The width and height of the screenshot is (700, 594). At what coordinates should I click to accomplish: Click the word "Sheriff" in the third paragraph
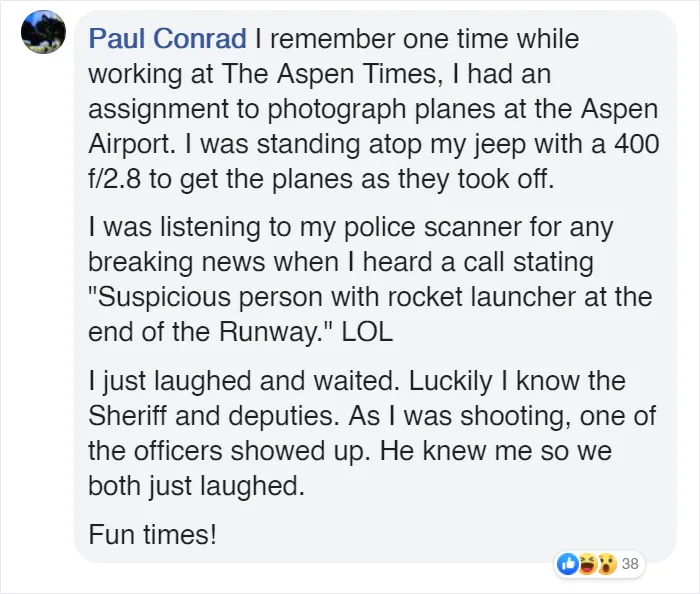(128, 416)
